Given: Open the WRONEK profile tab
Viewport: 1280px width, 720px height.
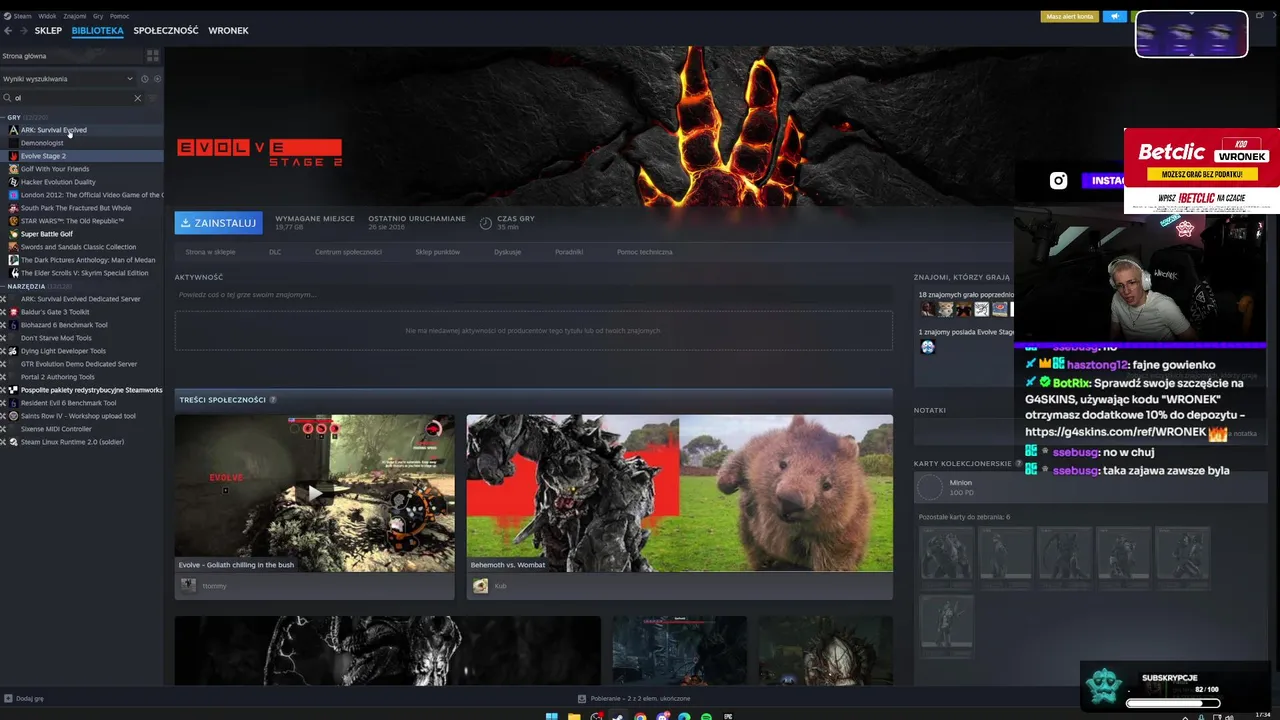Looking at the screenshot, I should click(x=228, y=31).
